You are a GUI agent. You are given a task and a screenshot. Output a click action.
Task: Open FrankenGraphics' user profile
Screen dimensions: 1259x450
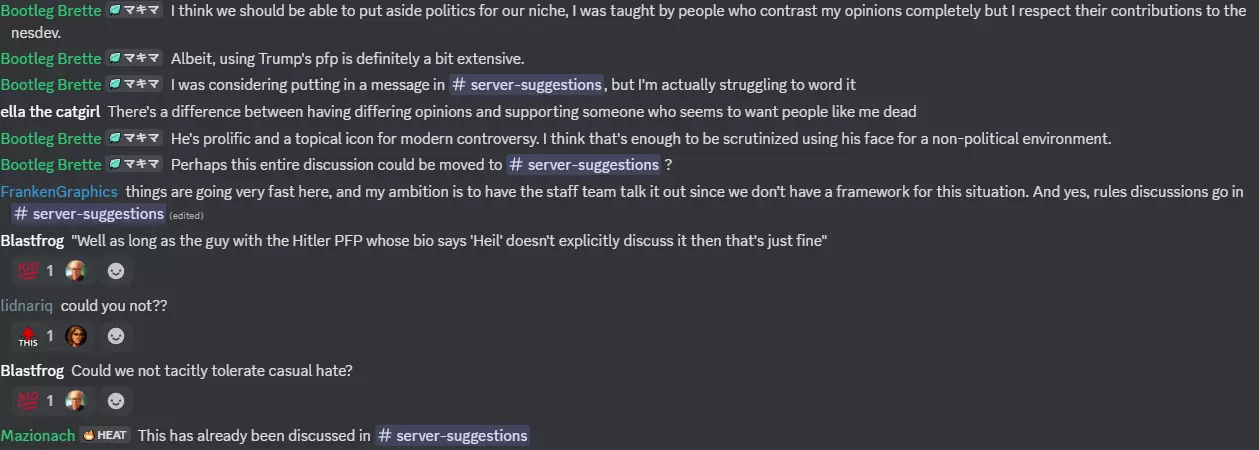59,191
